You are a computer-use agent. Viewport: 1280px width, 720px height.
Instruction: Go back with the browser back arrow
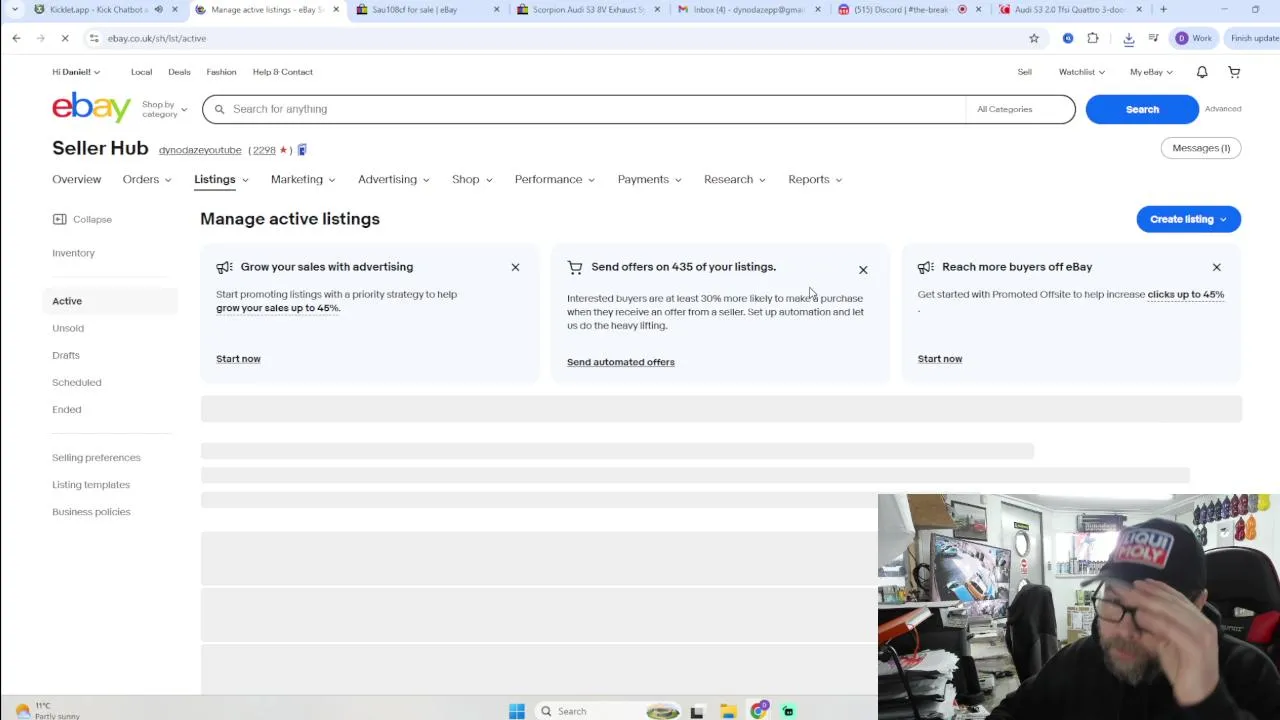click(x=16, y=38)
